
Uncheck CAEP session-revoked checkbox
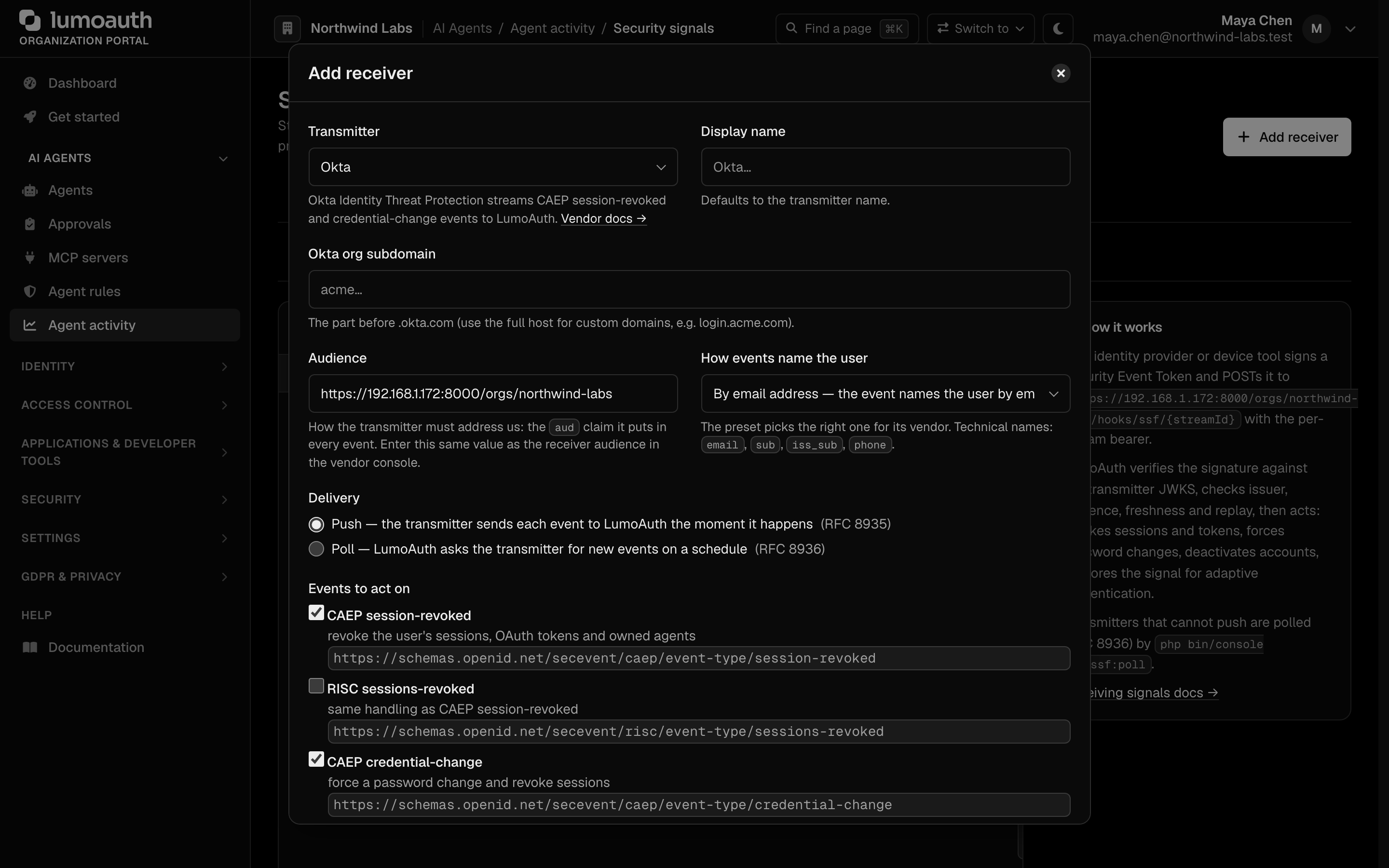(x=316, y=612)
